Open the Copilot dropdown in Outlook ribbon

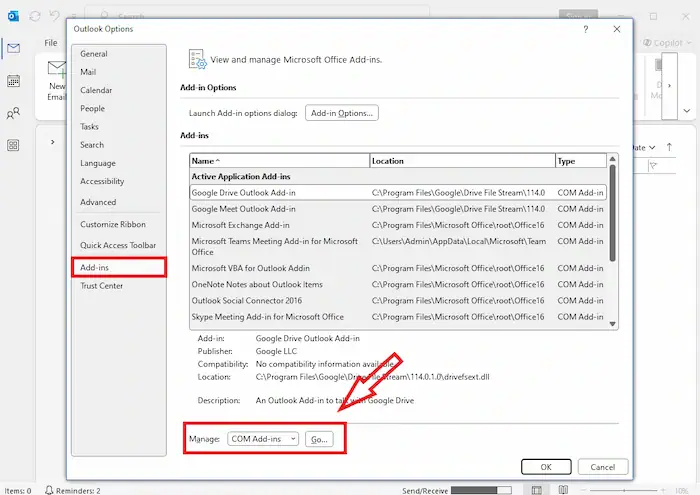(x=667, y=43)
